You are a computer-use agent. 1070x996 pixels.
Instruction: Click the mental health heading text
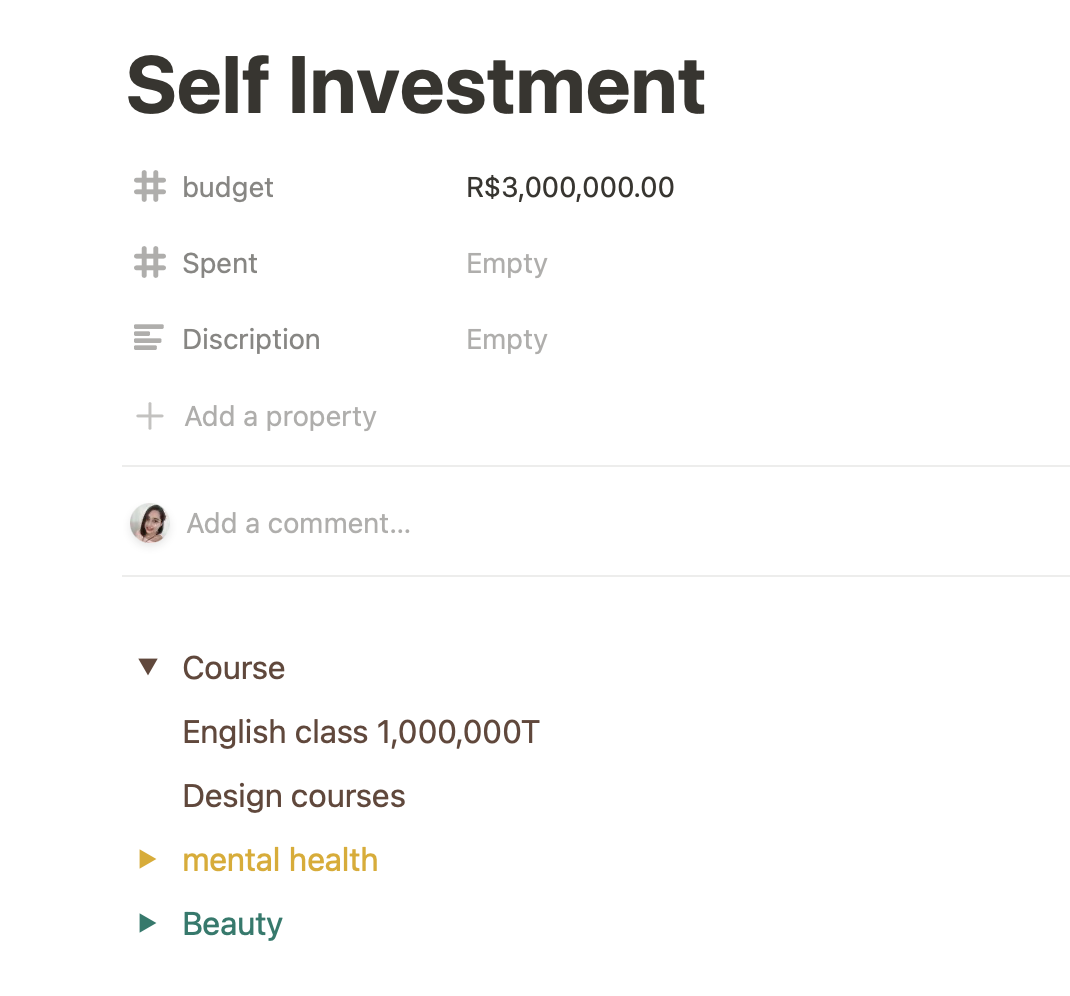(x=280, y=859)
